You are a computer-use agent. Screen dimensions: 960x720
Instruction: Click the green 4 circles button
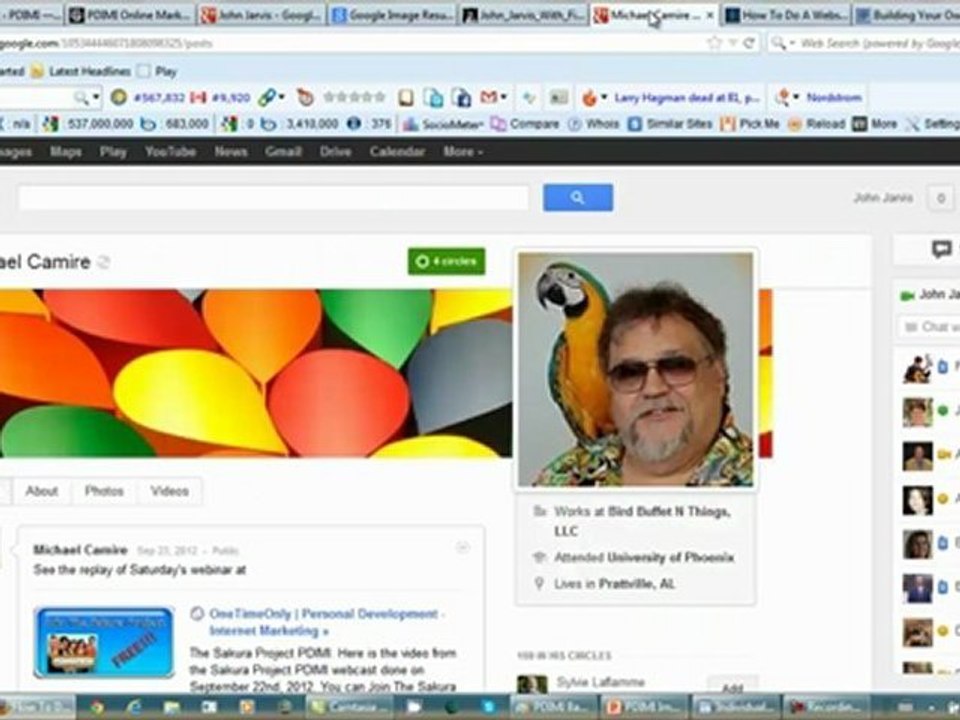pyautogui.click(x=447, y=261)
